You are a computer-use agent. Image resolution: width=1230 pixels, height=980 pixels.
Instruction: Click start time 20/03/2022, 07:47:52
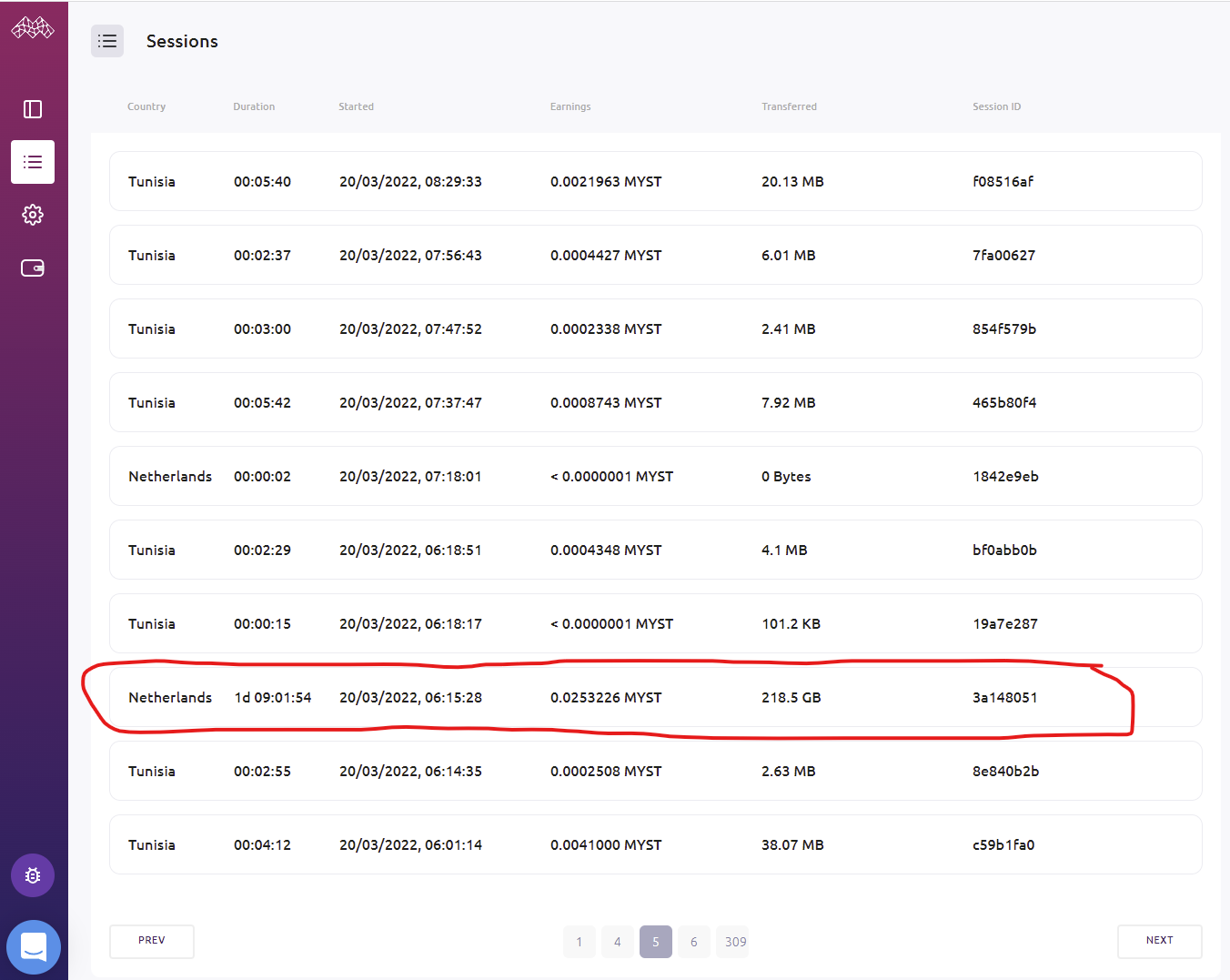pyautogui.click(x=410, y=328)
